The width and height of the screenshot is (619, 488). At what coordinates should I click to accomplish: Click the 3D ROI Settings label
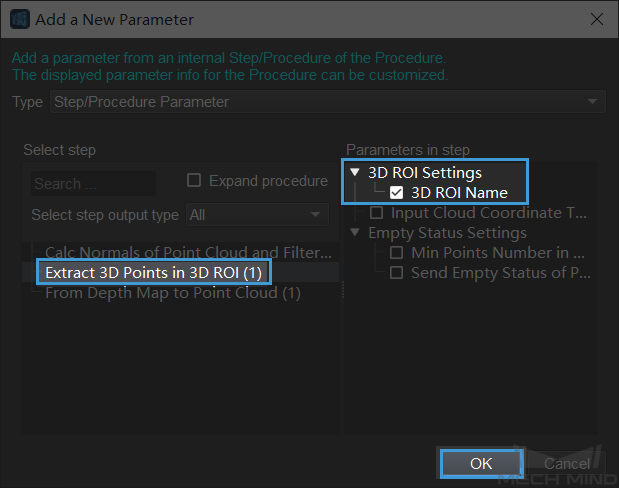[x=425, y=173]
